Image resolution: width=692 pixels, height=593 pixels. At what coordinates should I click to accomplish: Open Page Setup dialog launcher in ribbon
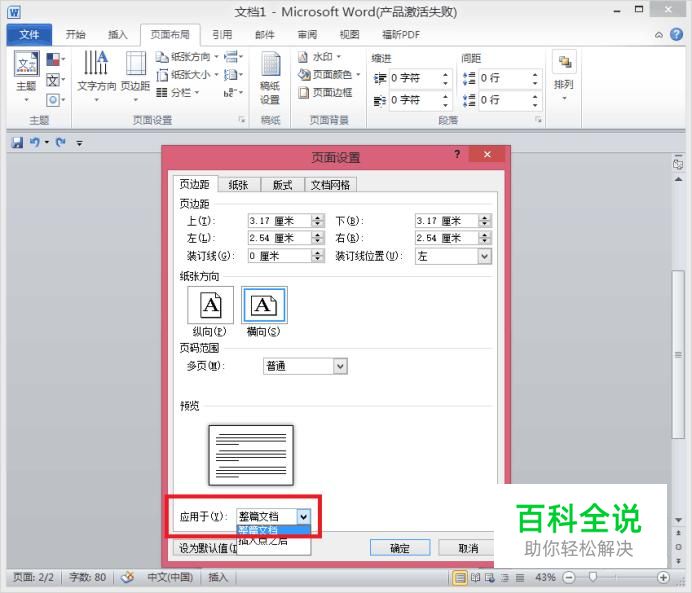242,120
